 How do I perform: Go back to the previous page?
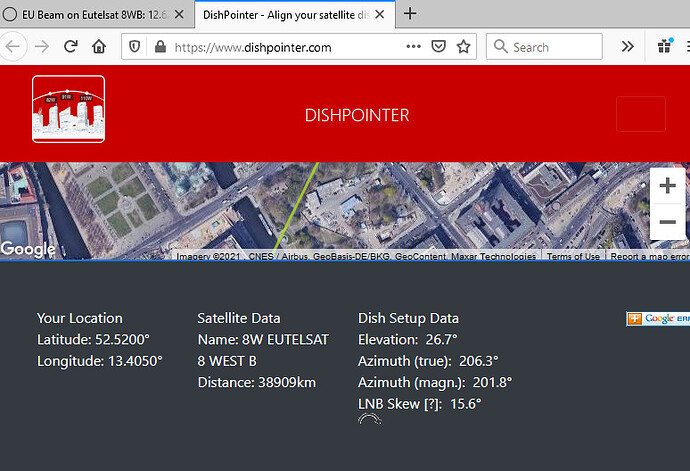[x=14, y=46]
